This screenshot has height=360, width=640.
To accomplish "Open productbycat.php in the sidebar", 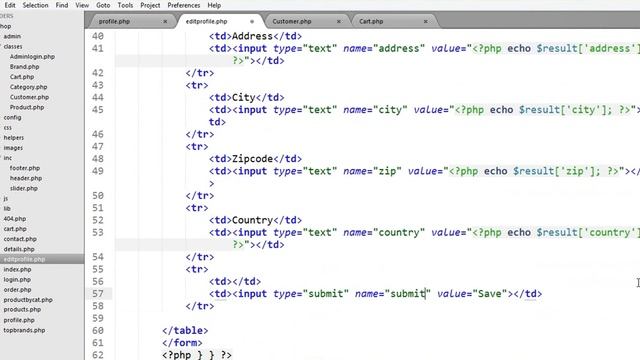I will [28, 300].
